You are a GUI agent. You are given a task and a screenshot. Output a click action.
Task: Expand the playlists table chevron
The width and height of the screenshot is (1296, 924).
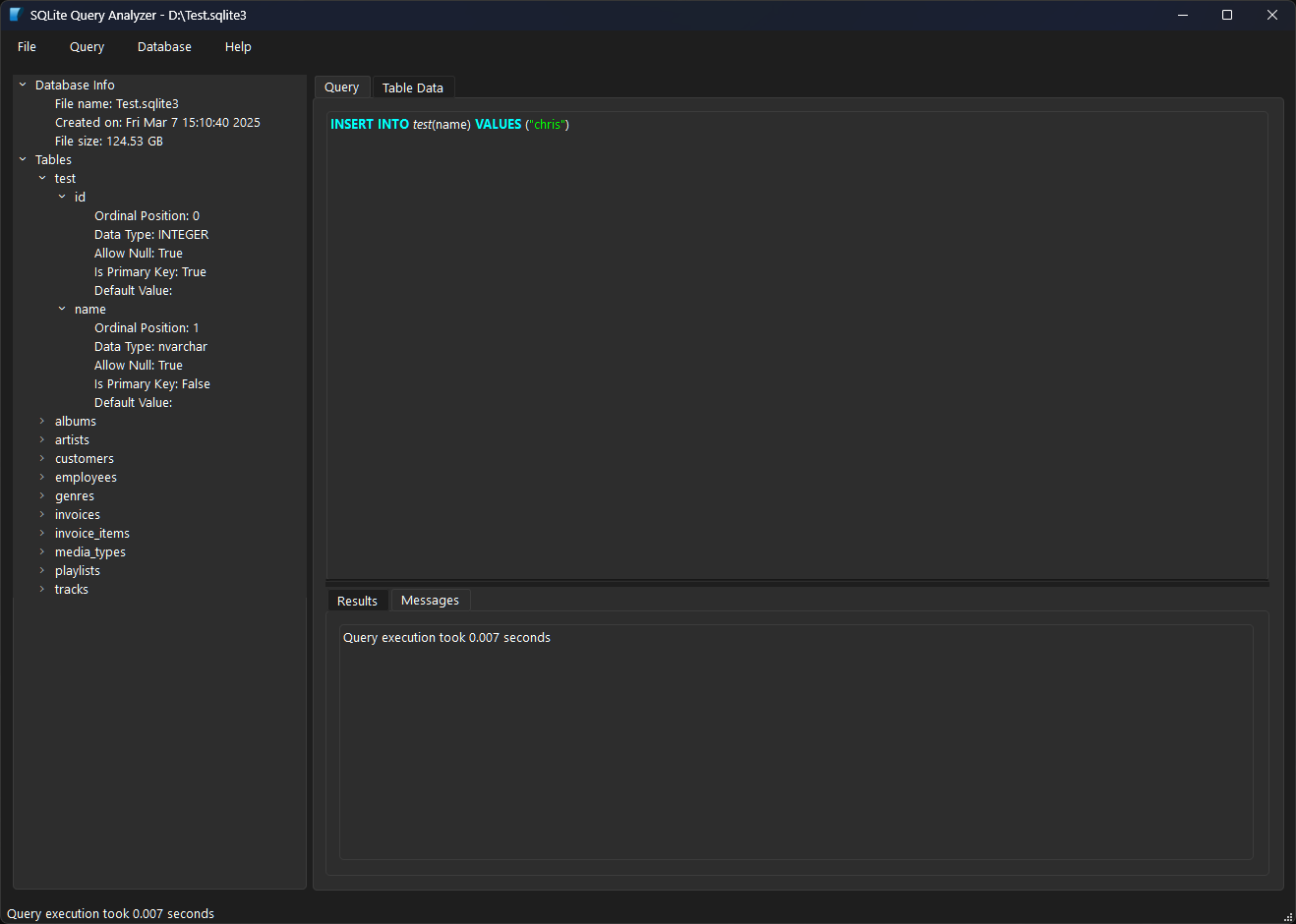42,570
